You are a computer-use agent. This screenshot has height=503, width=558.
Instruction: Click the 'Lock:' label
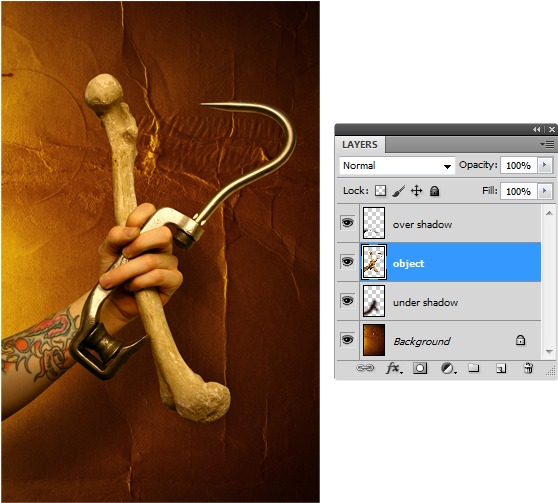356,191
